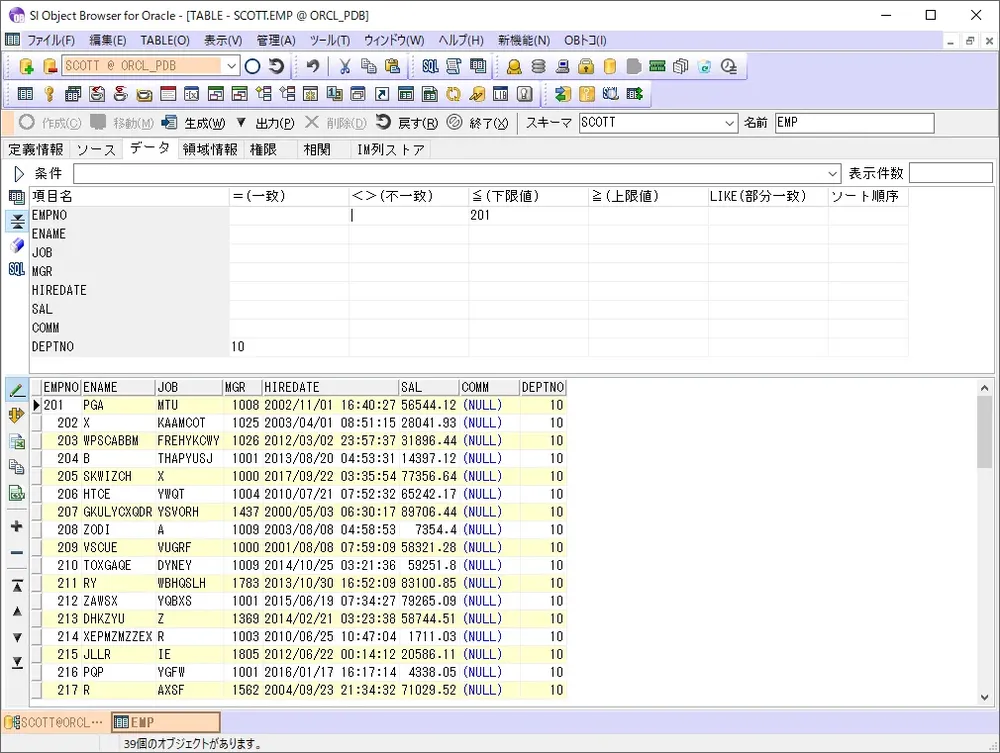Image resolution: width=1000 pixels, height=753 pixels.
Task: Switch to the 領域情報 tab
Action: point(210,149)
